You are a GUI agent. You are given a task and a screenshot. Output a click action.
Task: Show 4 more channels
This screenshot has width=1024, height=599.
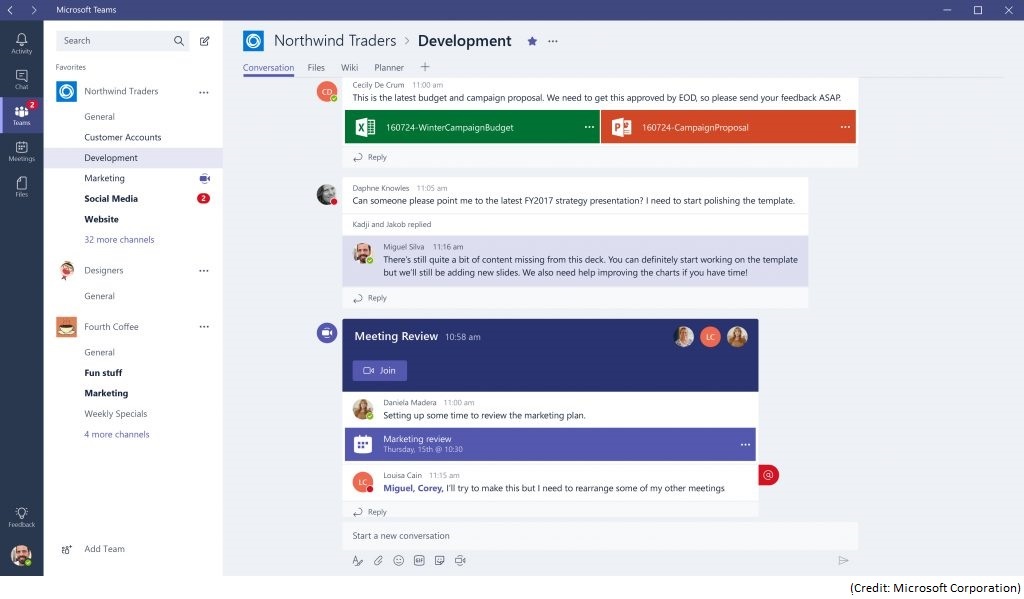point(117,434)
